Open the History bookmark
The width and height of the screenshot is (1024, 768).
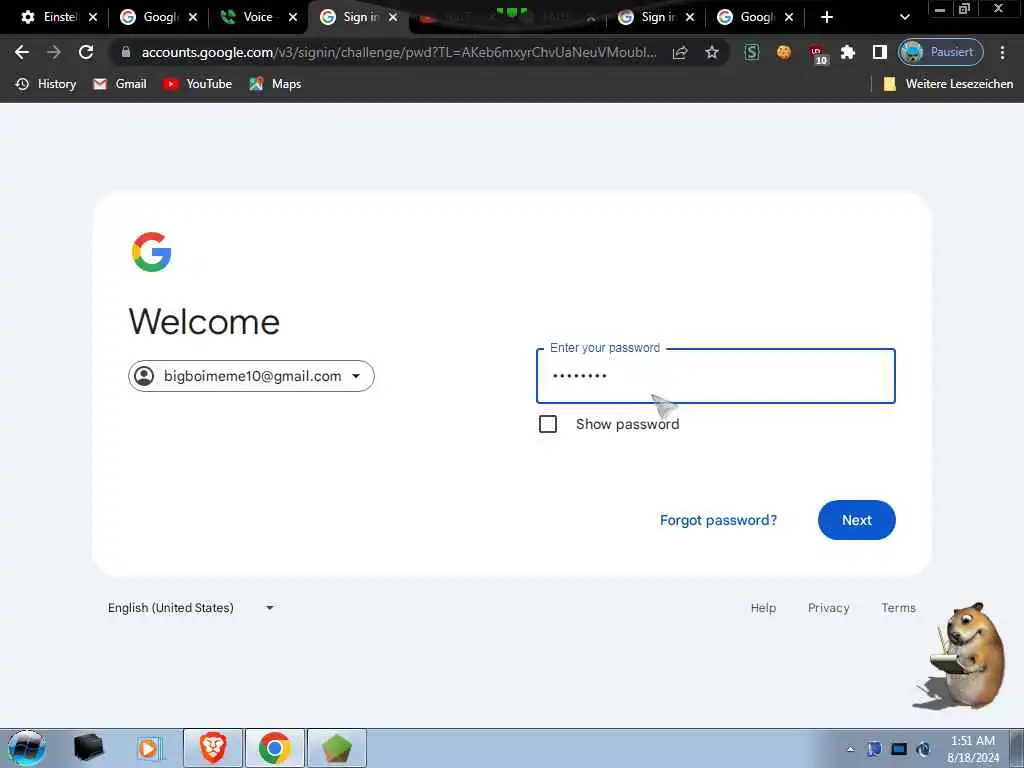click(46, 84)
